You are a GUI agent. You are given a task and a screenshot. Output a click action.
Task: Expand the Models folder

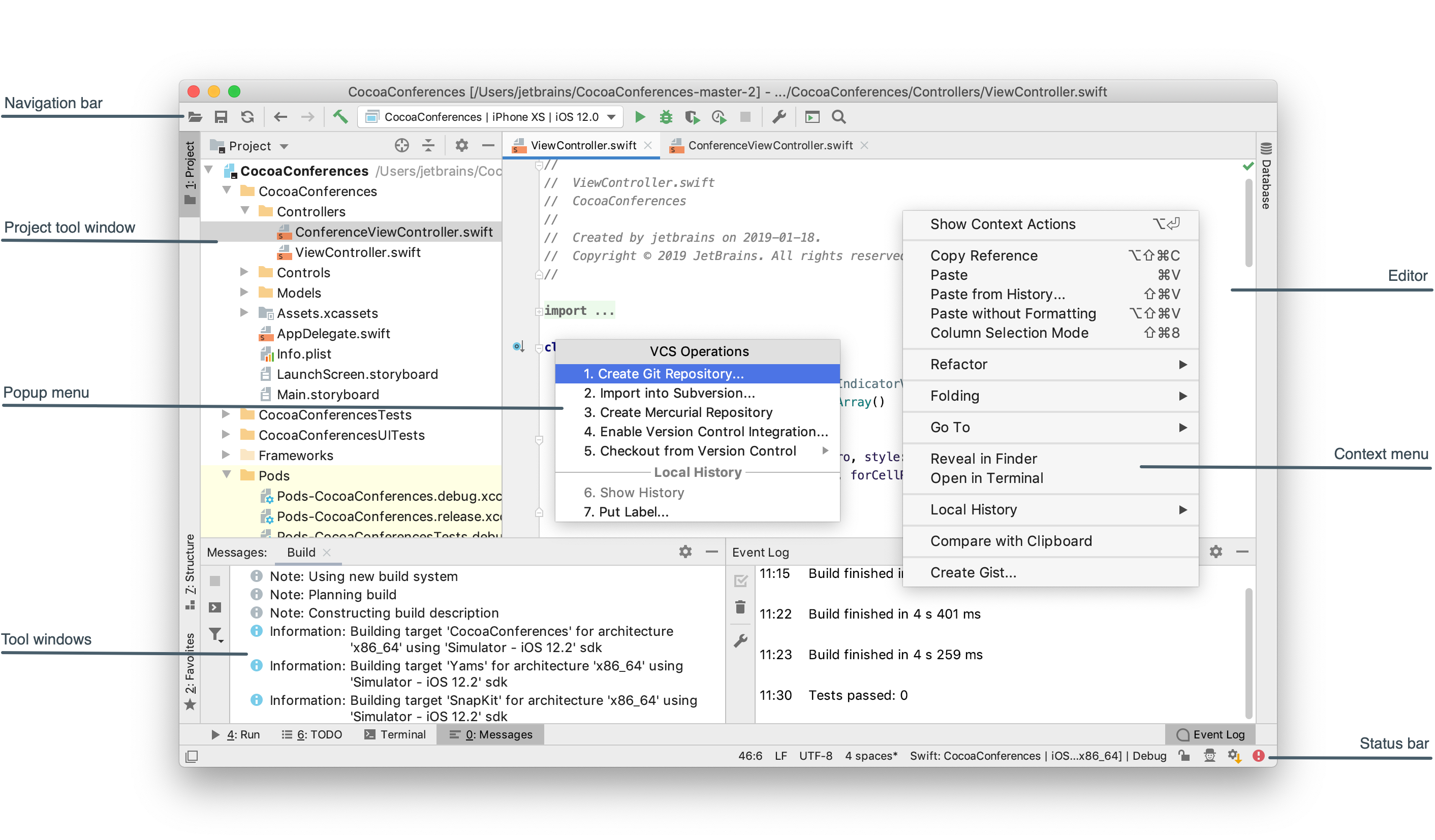244,293
